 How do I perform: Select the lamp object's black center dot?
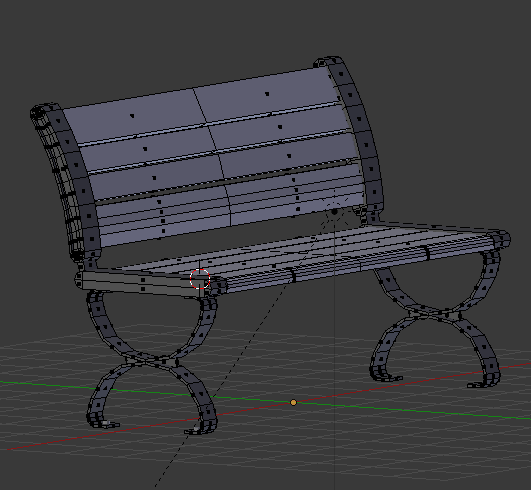[335, 212]
